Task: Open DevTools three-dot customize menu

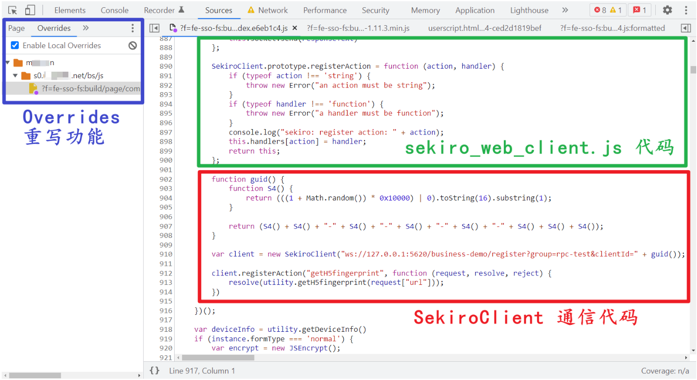Action: point(686,10)
